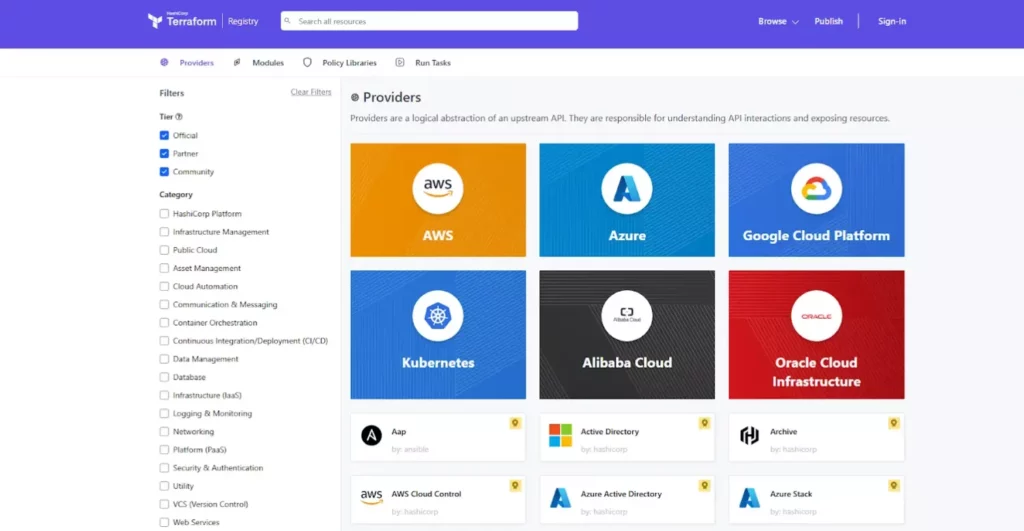Select the Alibaba Cloud provider tile
The height and width of the screenshot is (531, 1024).
[x=627, y=334]
